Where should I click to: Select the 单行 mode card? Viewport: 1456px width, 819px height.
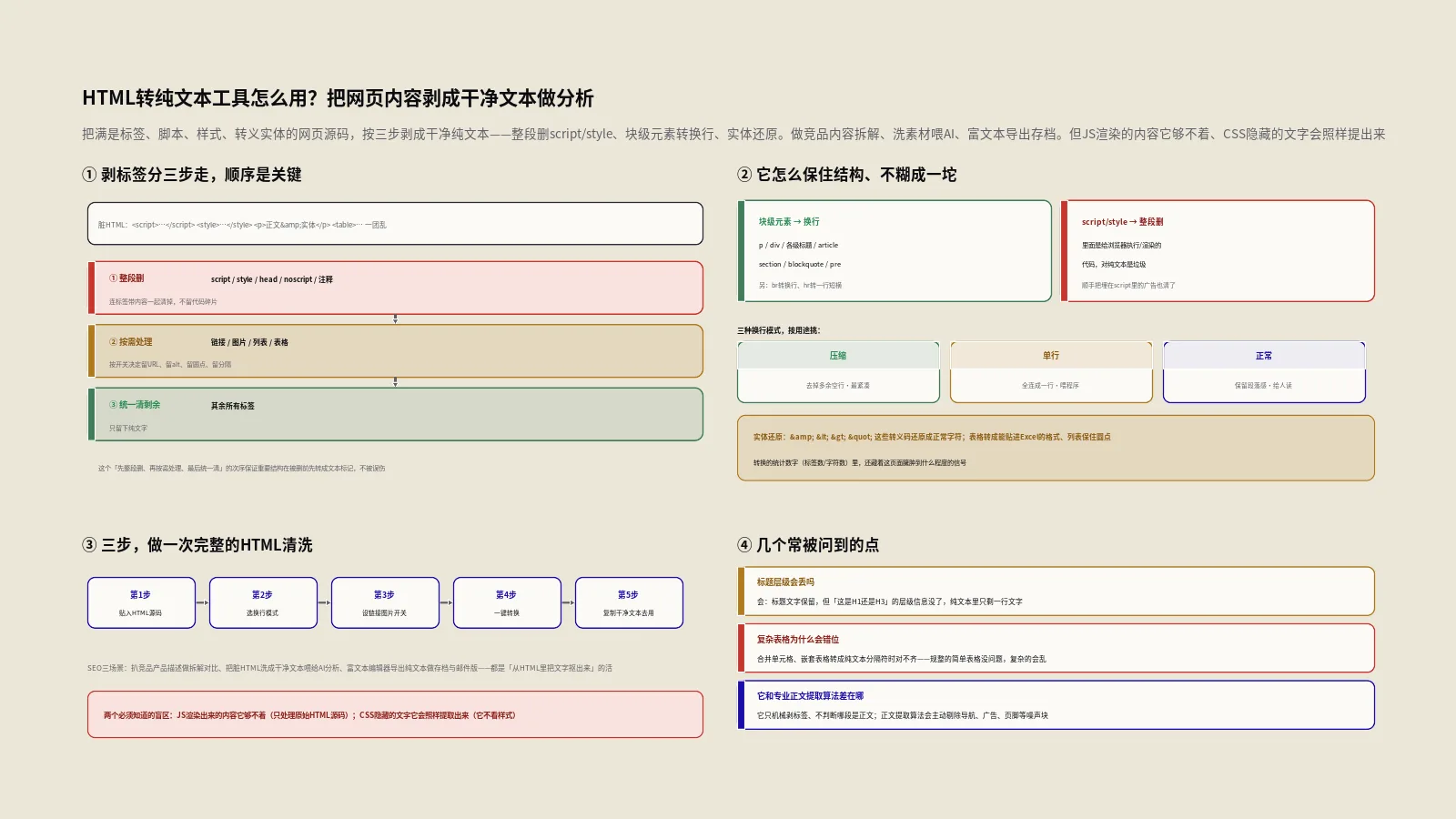tap(1051, 372)
